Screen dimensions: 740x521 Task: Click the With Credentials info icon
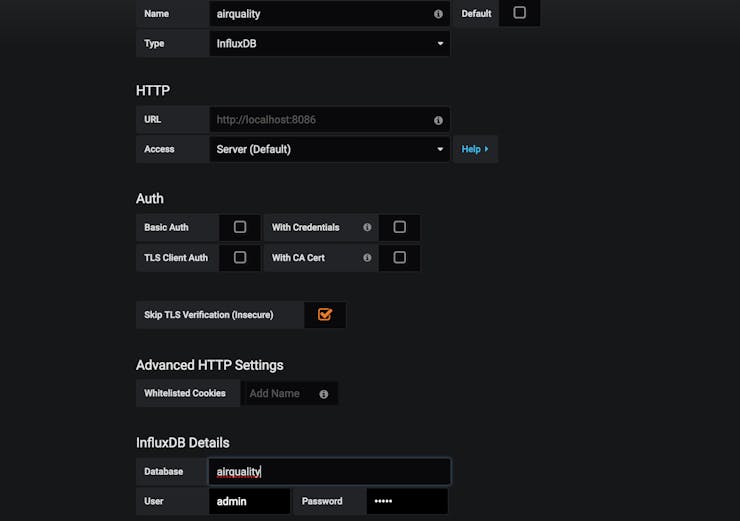pos(367,227)
